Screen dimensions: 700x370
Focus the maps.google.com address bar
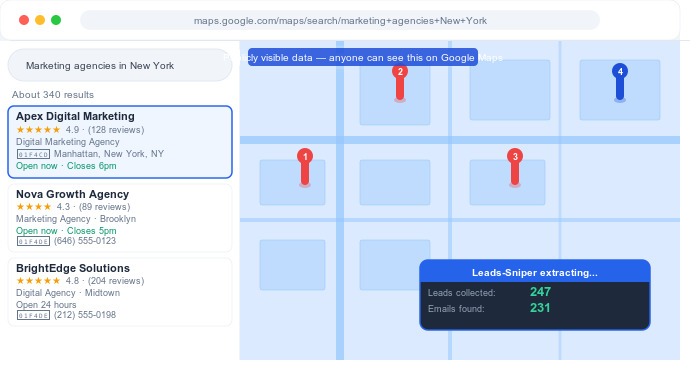tap(340, 21)
